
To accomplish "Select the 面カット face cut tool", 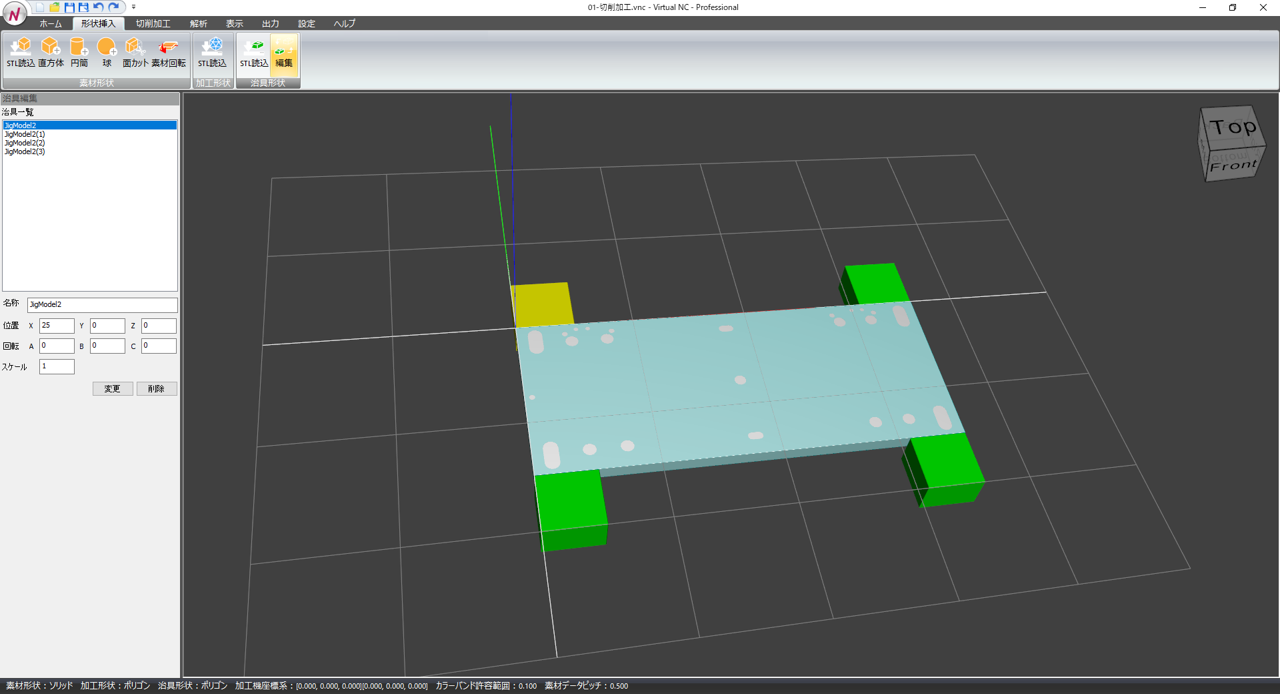I will [135, 53].
